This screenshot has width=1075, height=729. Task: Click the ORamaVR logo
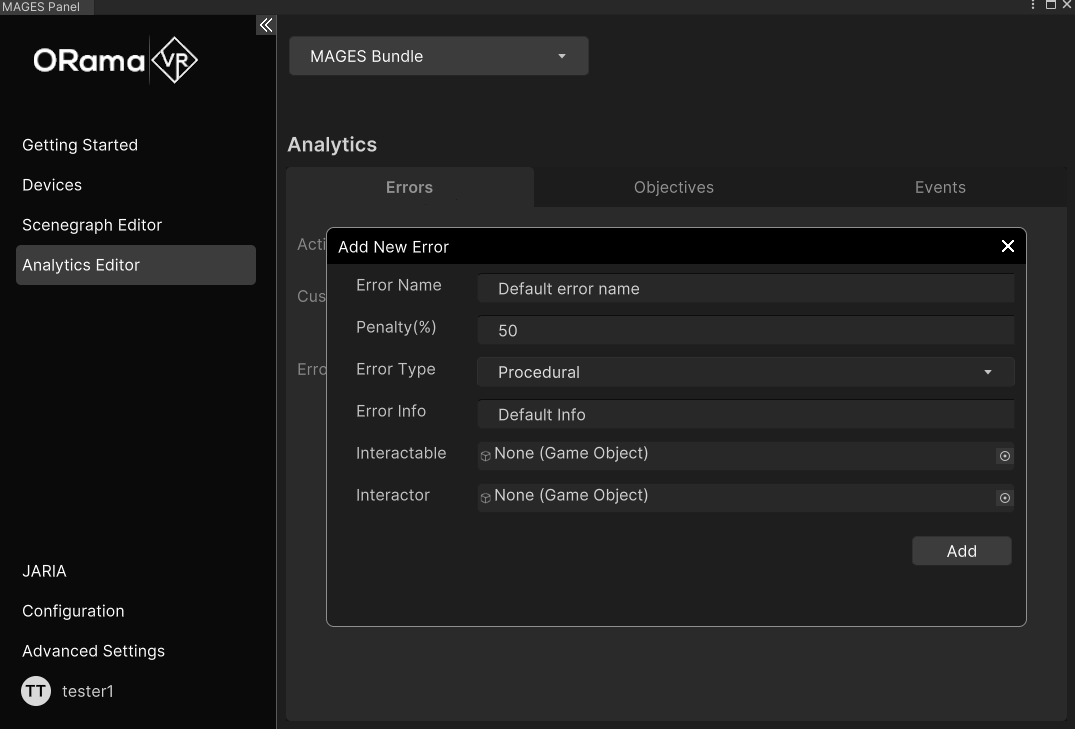click(114, 60)
